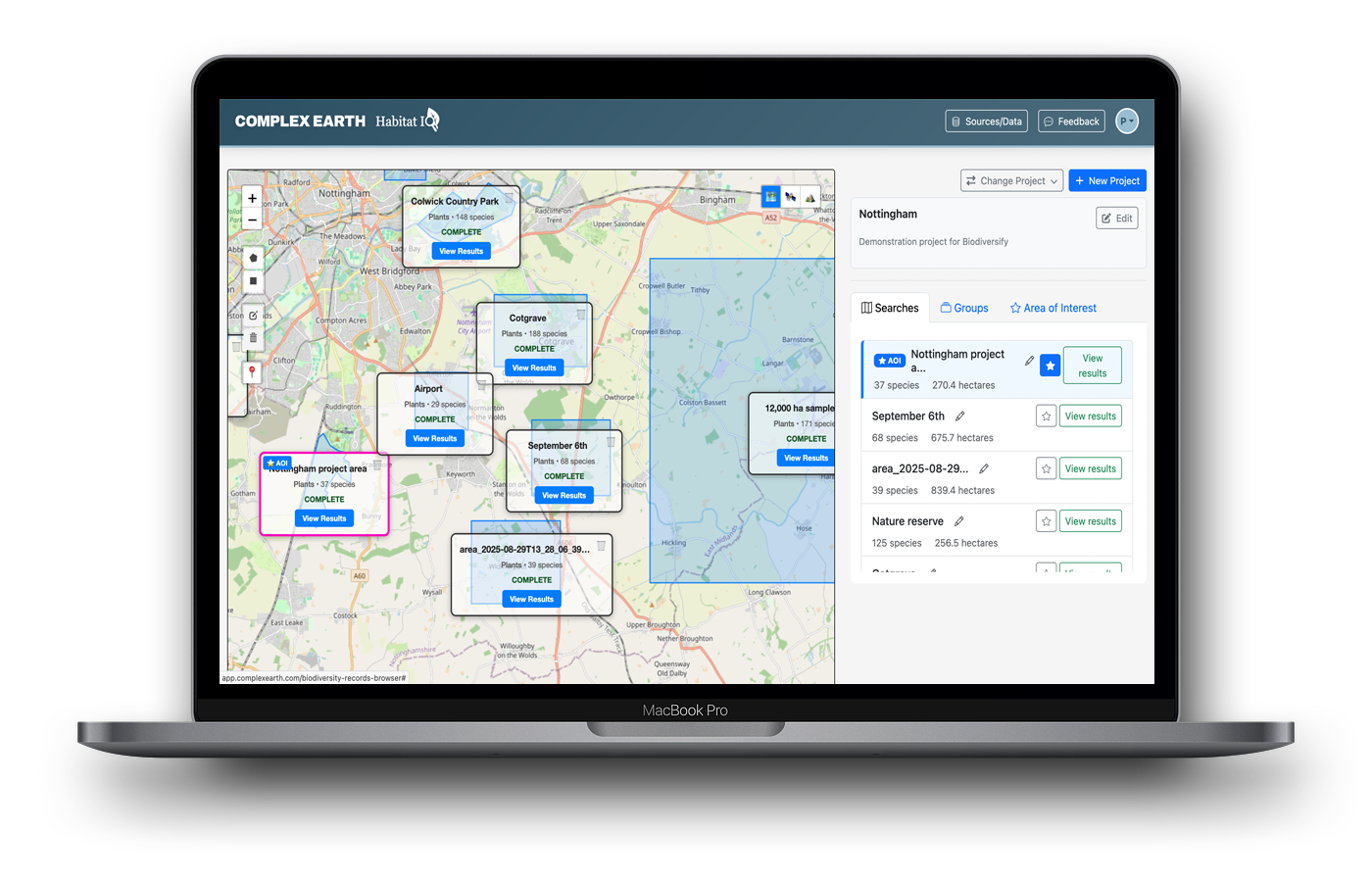Viewport: 1372px width, 882px height.
Task: Select the rectangle draw tool
Action: click(253, 281)
